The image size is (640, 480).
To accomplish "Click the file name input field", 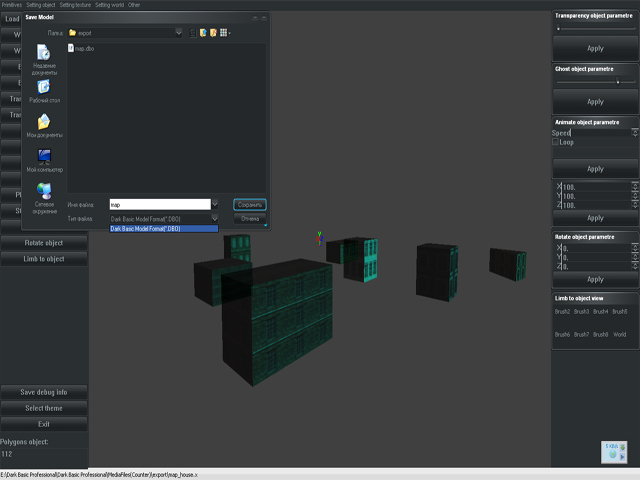I will click(158, 204).
